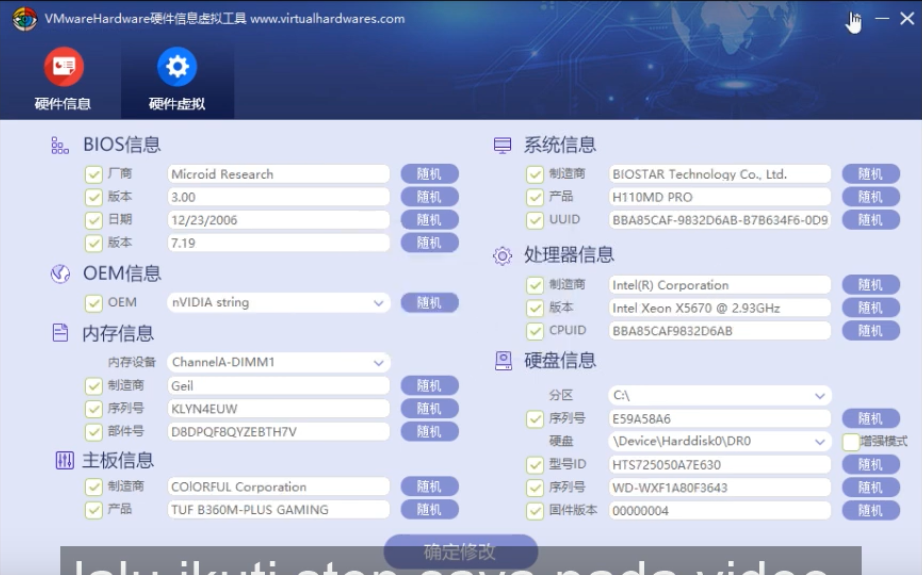
Task: Toggle motherboard 产品 TUF B360M checkbox
Action: 93,510
